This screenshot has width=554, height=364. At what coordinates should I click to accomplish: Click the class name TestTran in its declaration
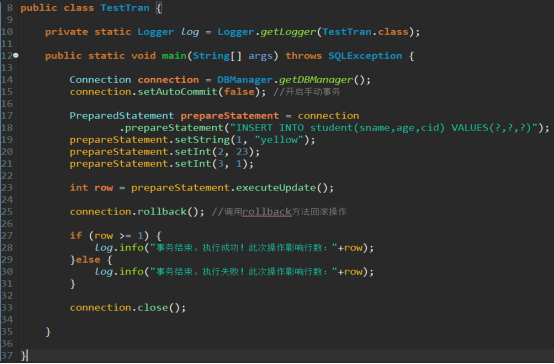click(125, 8)
